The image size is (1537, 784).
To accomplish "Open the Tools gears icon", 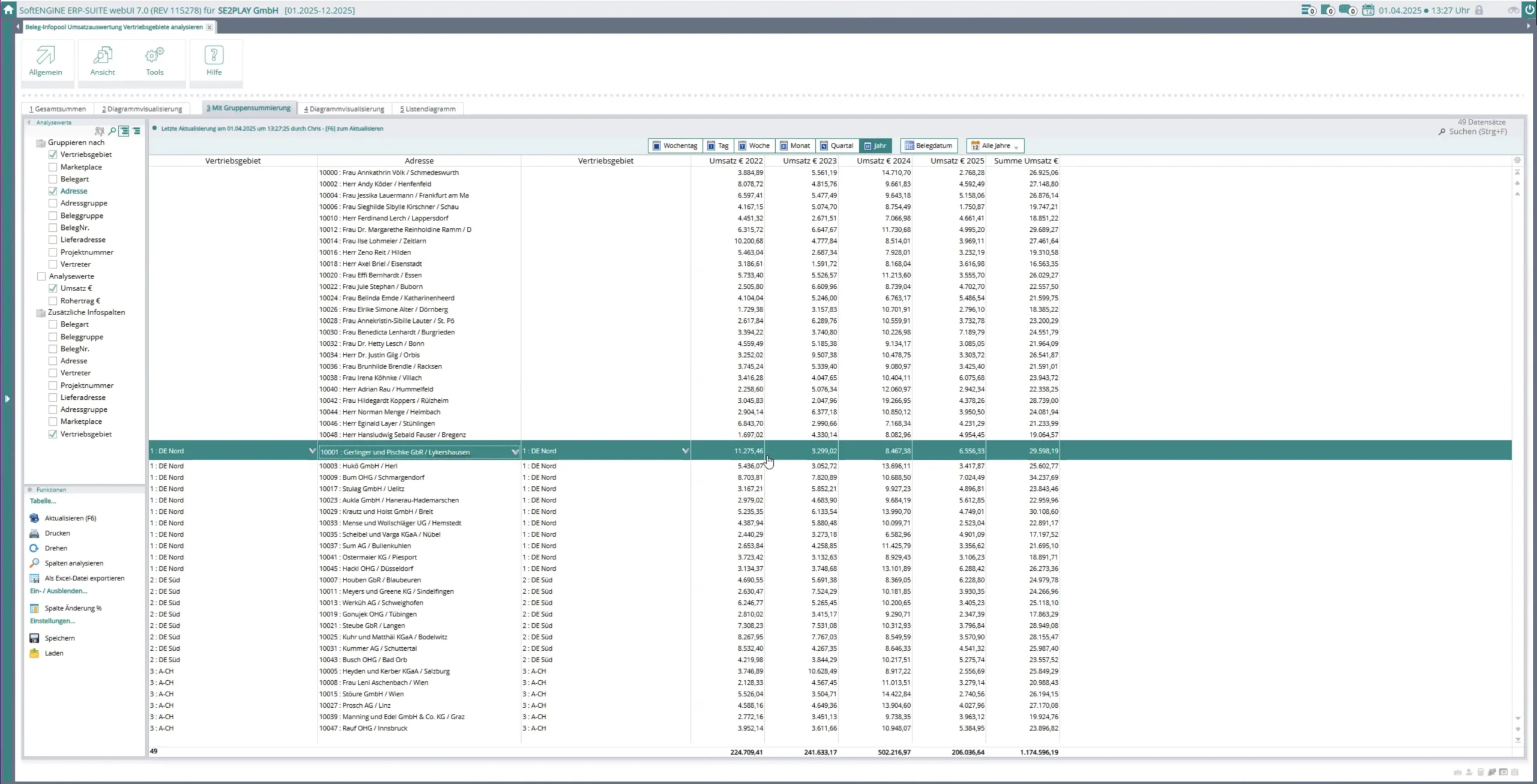I will tap(154, 56).
